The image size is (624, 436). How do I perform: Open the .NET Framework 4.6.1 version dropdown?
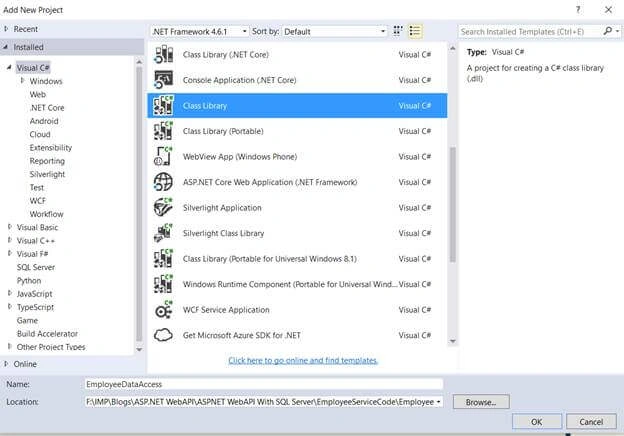(200, 31)
